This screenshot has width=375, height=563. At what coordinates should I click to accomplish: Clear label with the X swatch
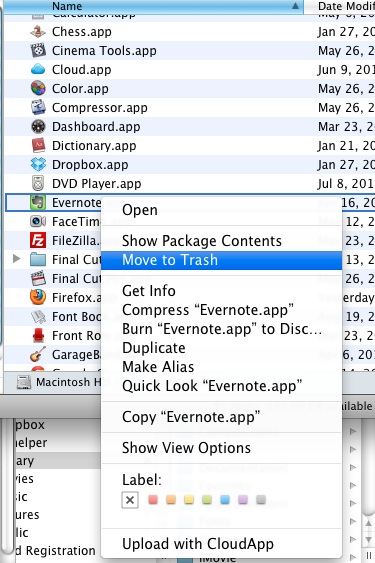coord(130,500)
